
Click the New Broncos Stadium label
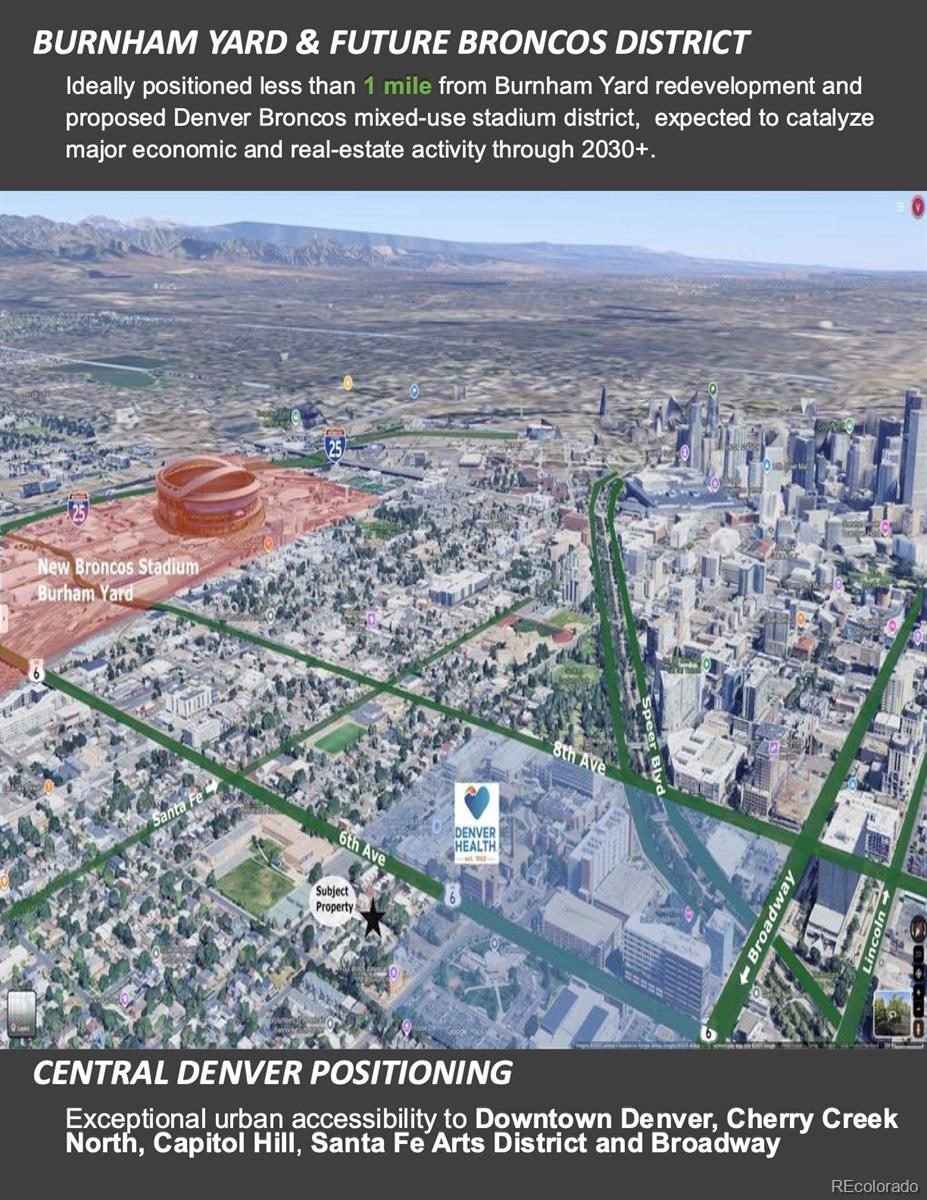tap(118, 567)
